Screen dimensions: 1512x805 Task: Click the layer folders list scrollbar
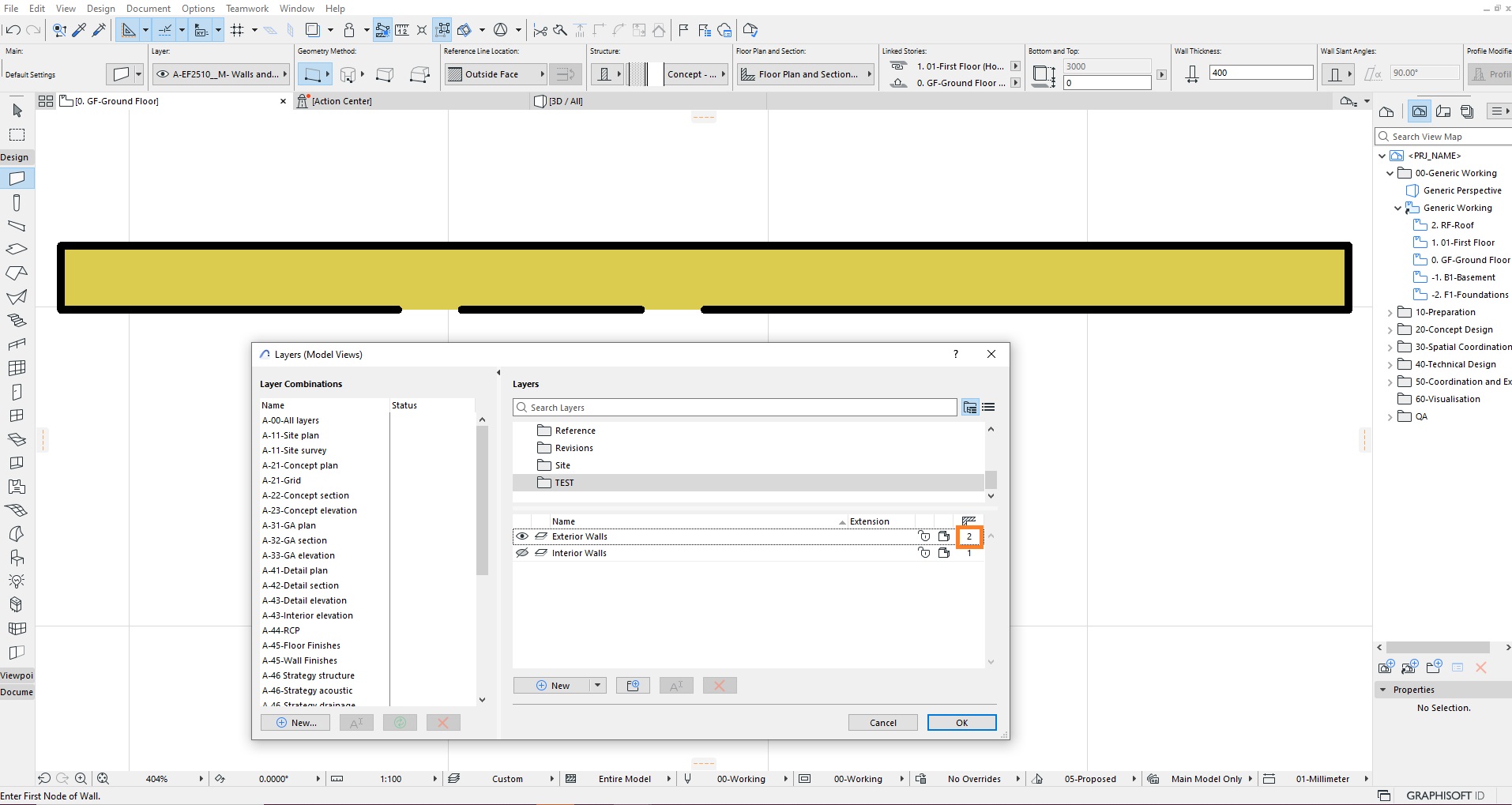tap(991, 480)
